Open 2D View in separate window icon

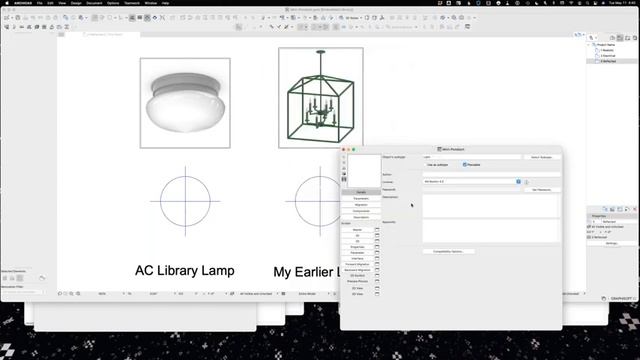(377, 288)
